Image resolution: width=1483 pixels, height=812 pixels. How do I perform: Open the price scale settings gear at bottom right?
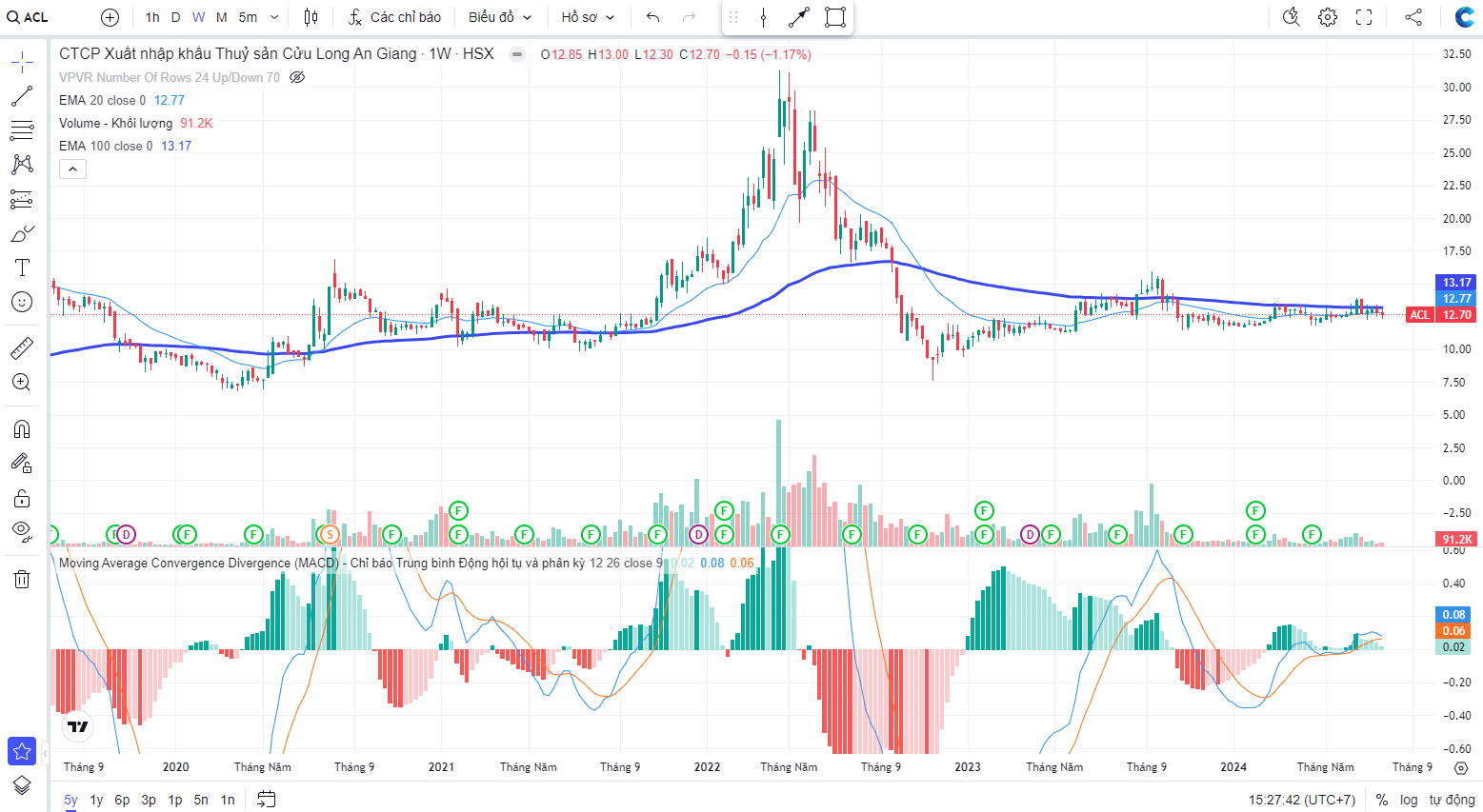click(1461, 767)
